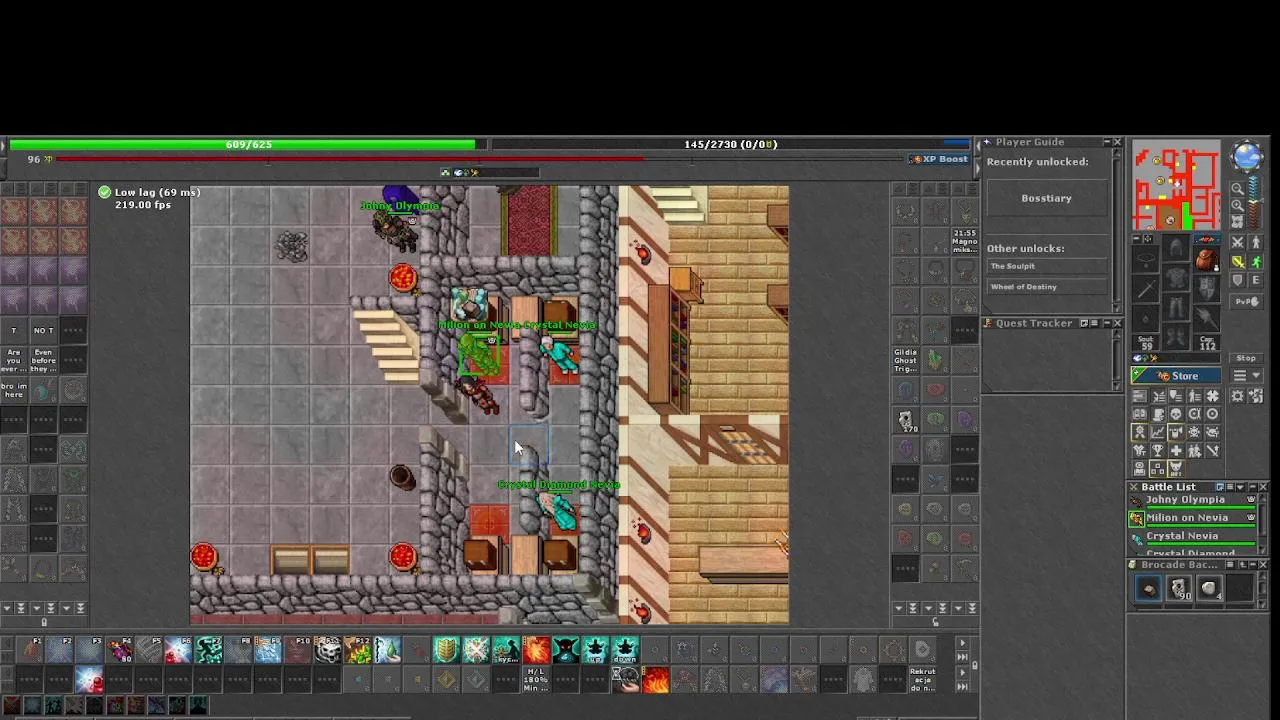Use the skull spell on F11
1280x720 pixels.
[x=329, y=650]
